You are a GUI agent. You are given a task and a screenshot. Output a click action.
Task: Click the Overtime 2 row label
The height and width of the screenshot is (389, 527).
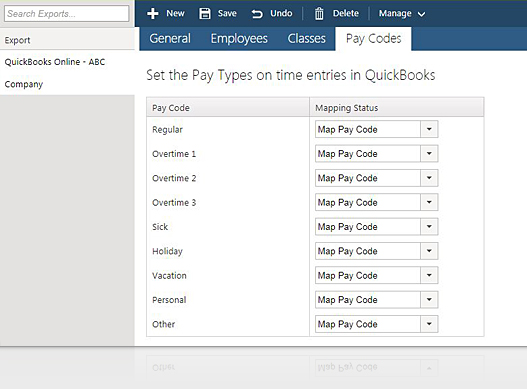point(174,178)
